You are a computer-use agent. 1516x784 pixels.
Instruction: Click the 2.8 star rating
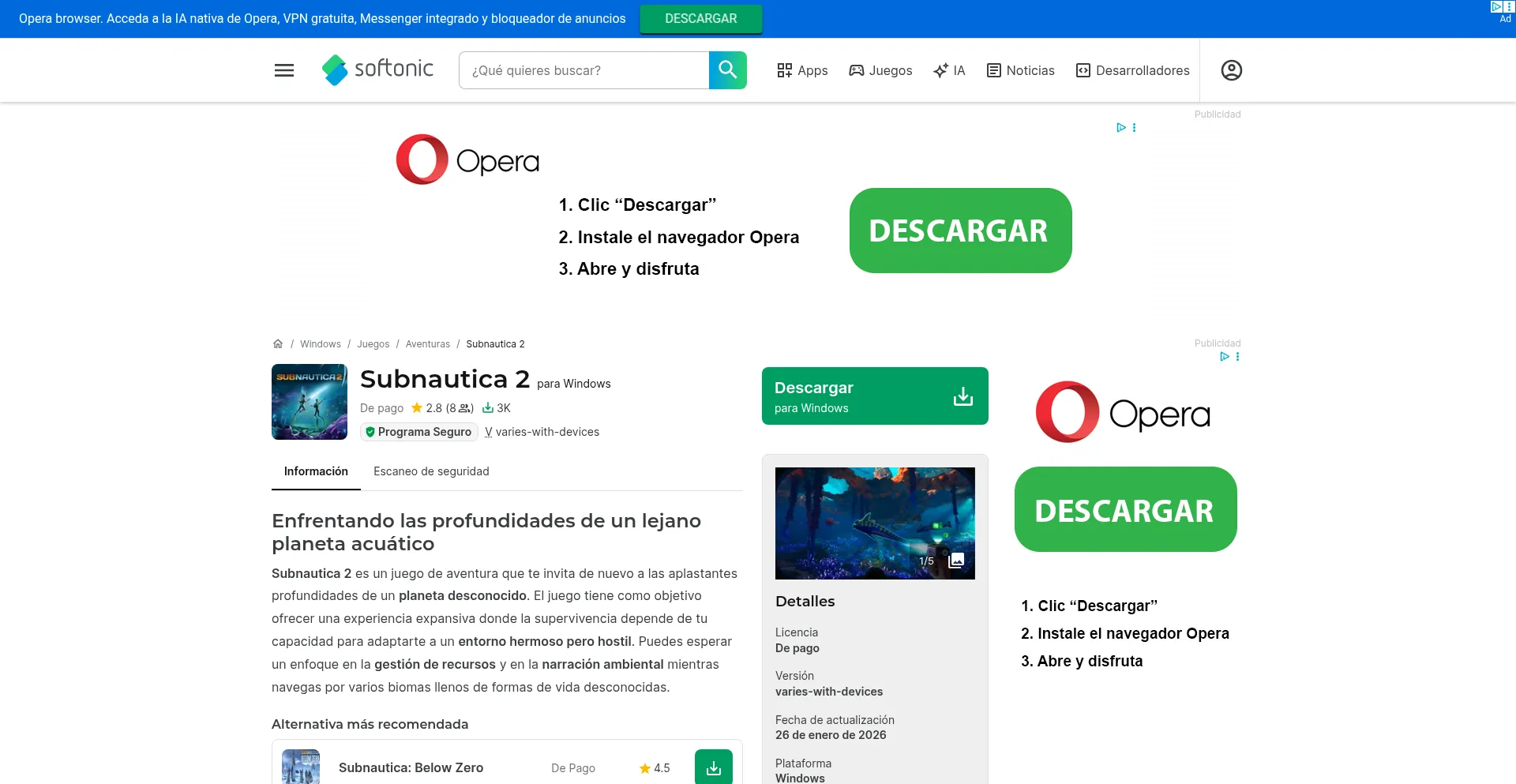click(442, 408)
